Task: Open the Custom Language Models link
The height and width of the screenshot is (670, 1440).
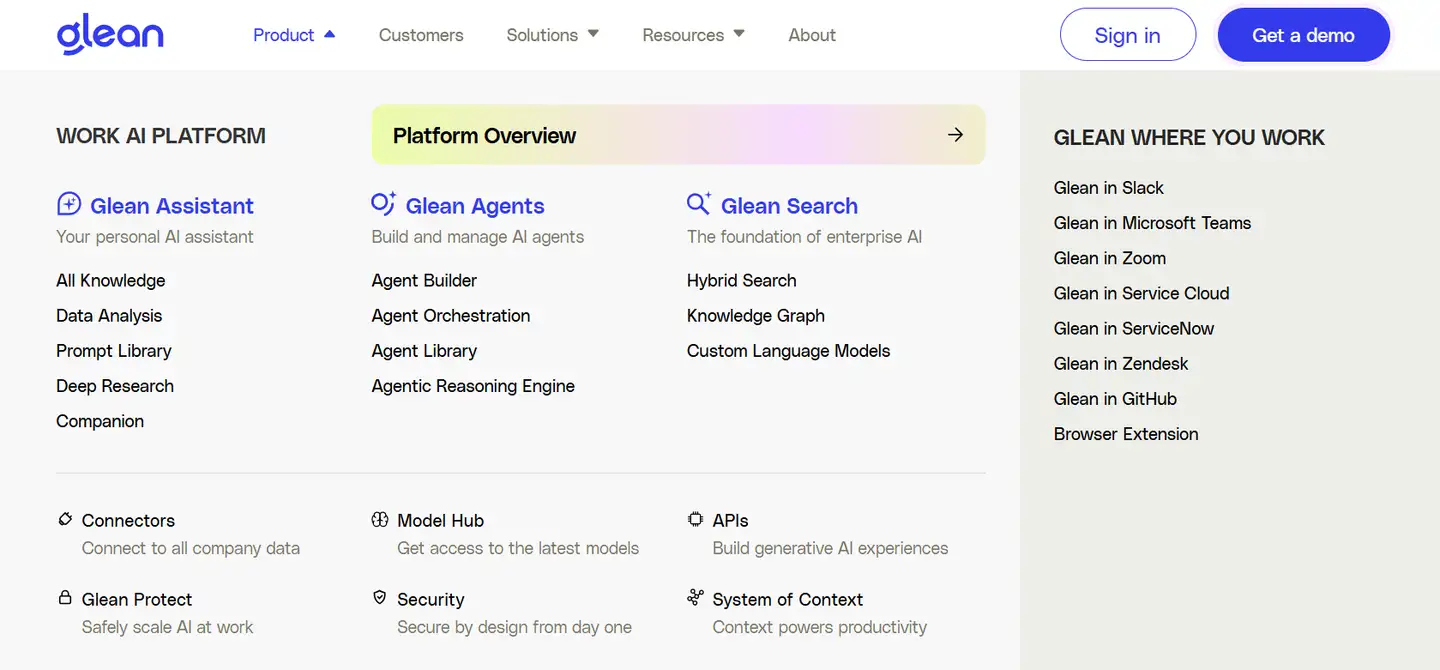Action: coord(788,351)
